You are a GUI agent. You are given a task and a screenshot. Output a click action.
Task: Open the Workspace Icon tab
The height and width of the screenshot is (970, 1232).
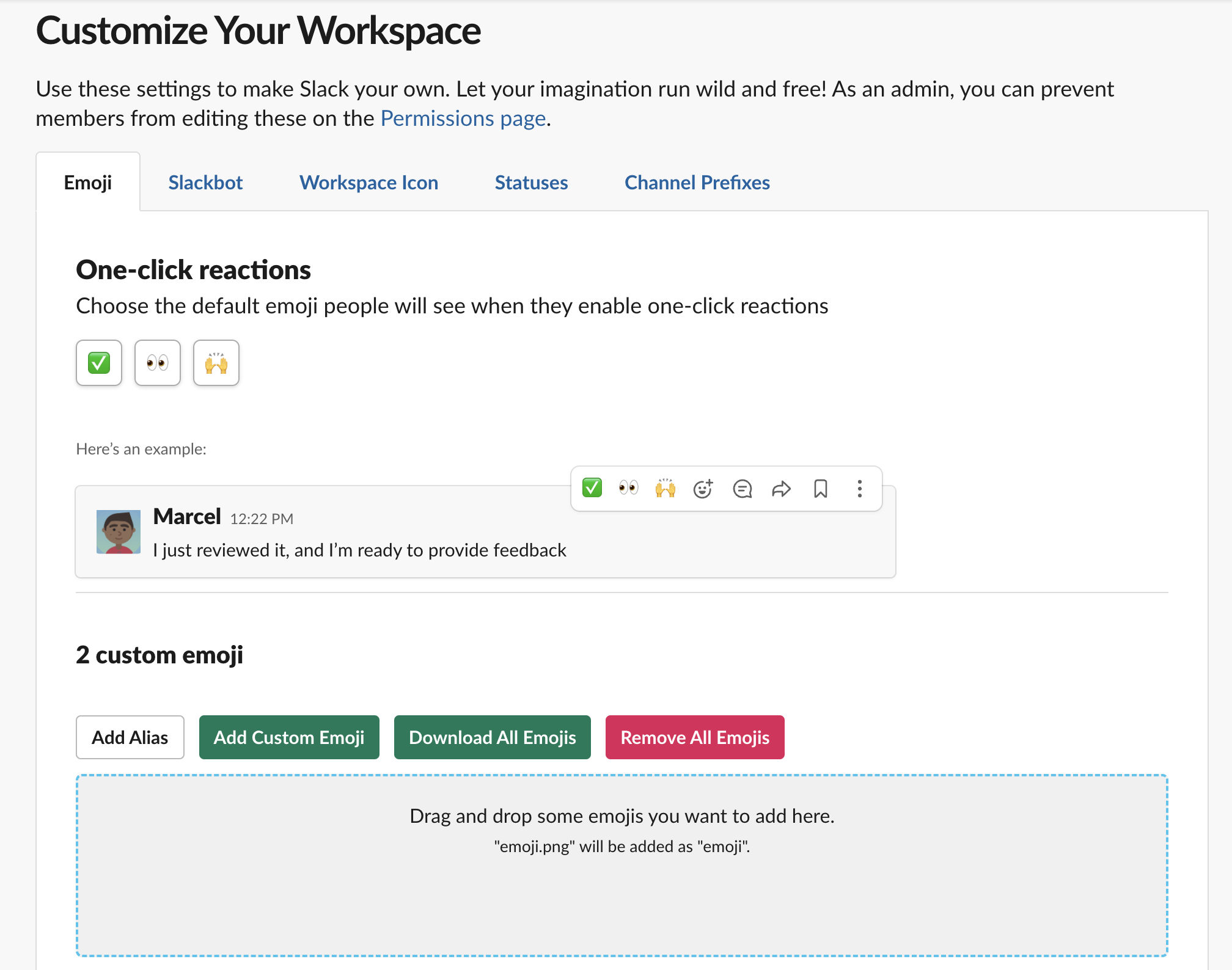(x=369, y=183)
